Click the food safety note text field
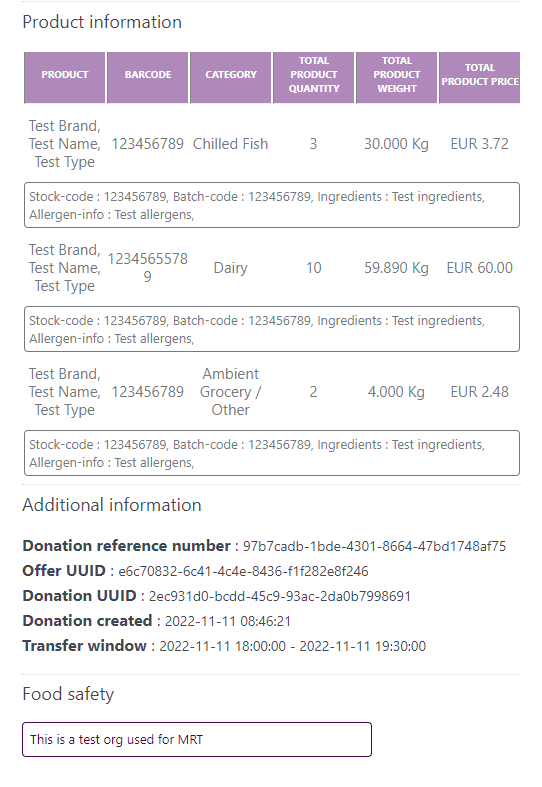This screenshot has width=542, height=787. pyautogui.click(x=197, y=739)
